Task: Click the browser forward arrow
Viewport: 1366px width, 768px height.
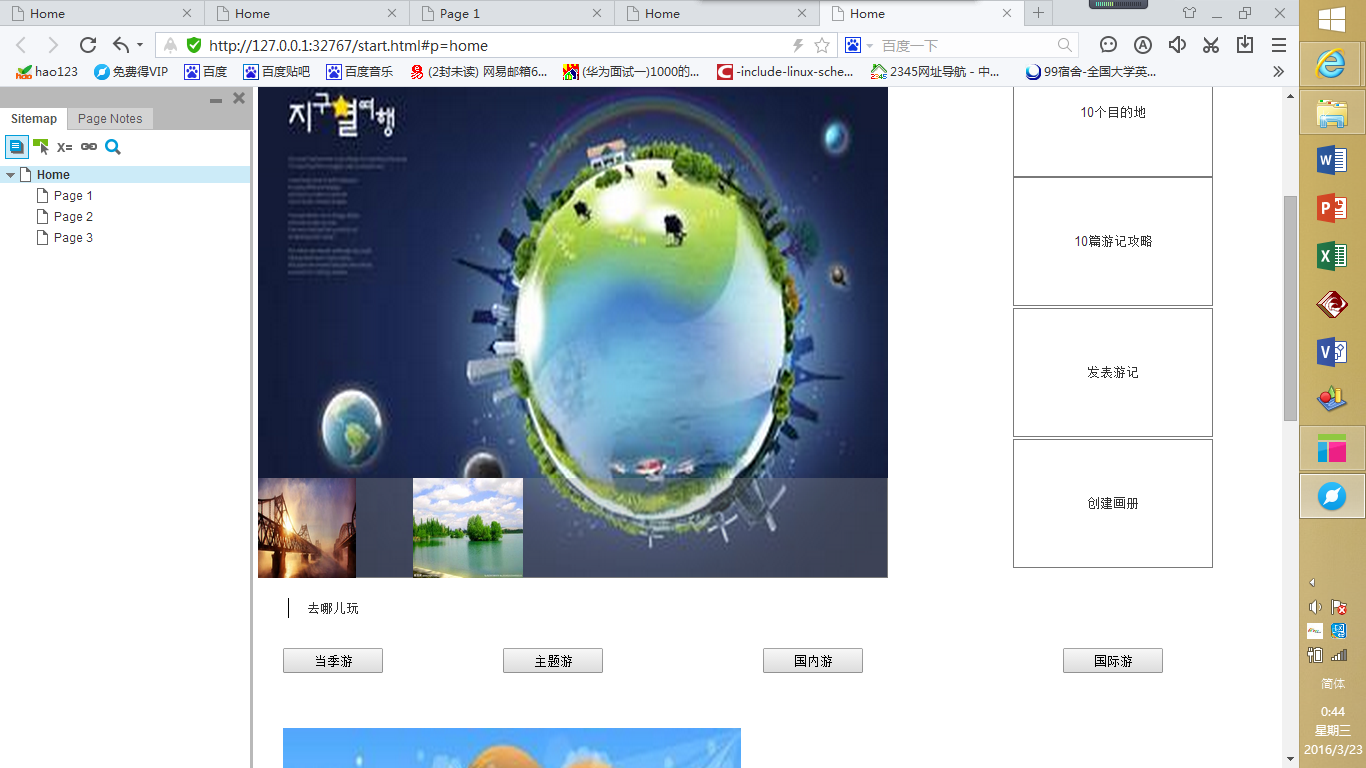Action: coord(53,45)
